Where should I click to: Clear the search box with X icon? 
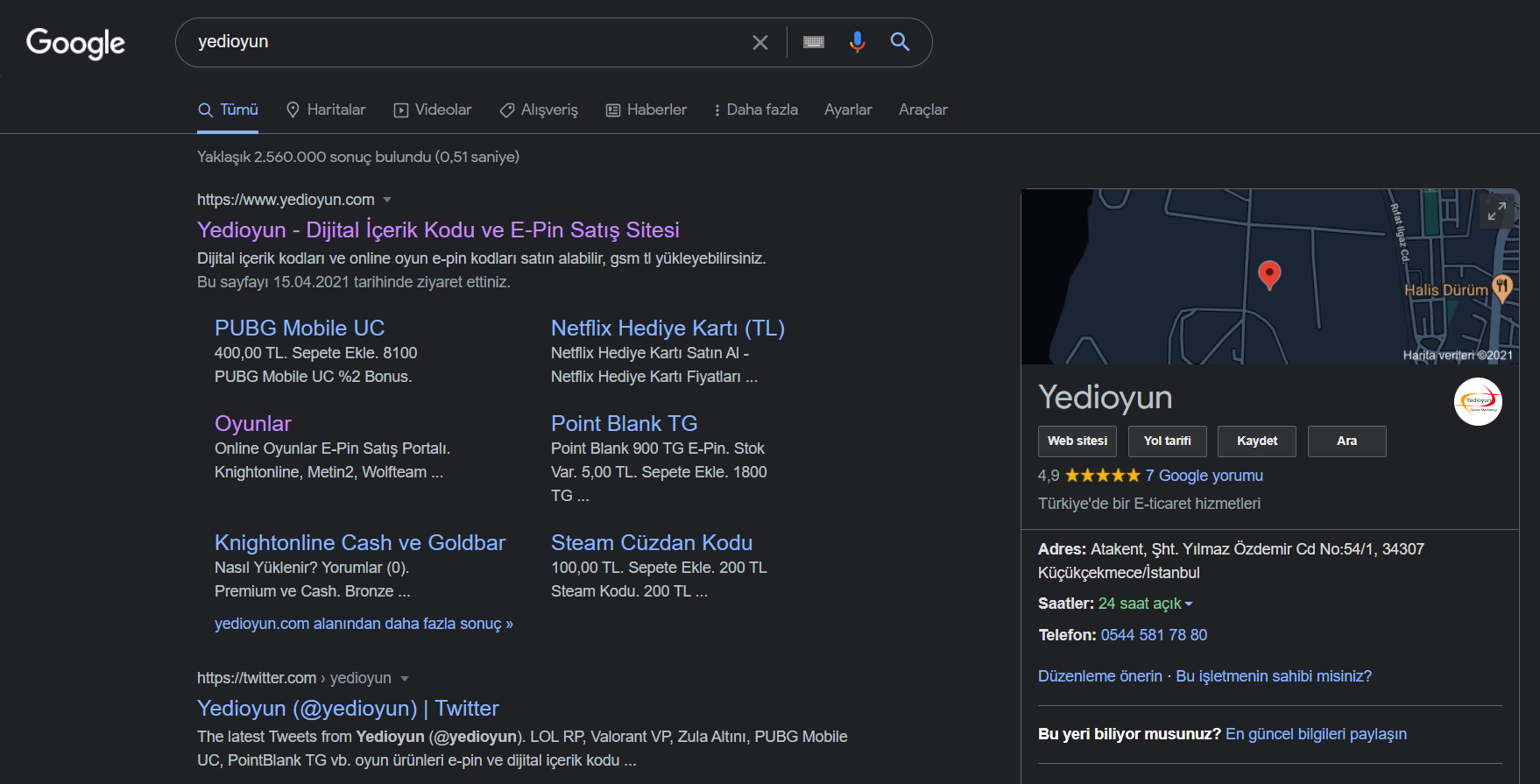760,42
